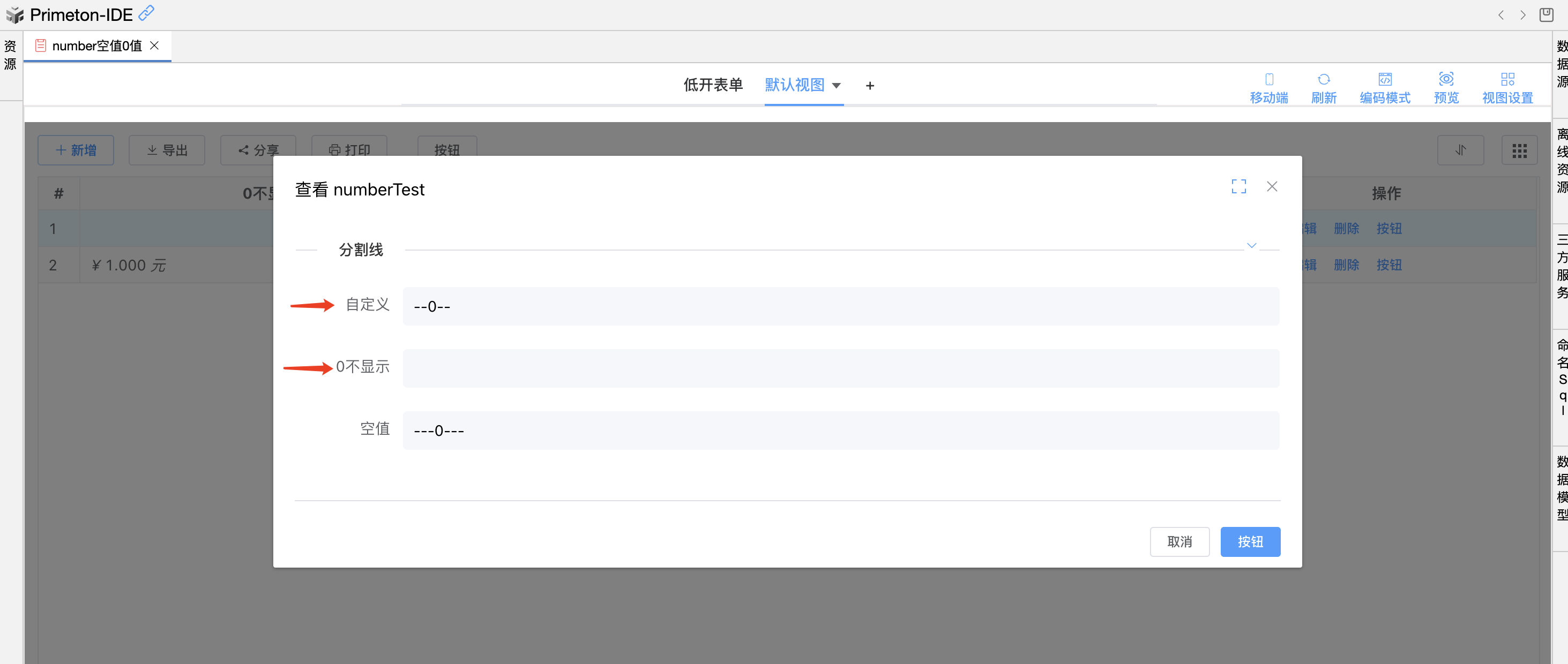Click the blue 按钮 button in dialog
The image size is (1568, 664).
(1250, 542)
